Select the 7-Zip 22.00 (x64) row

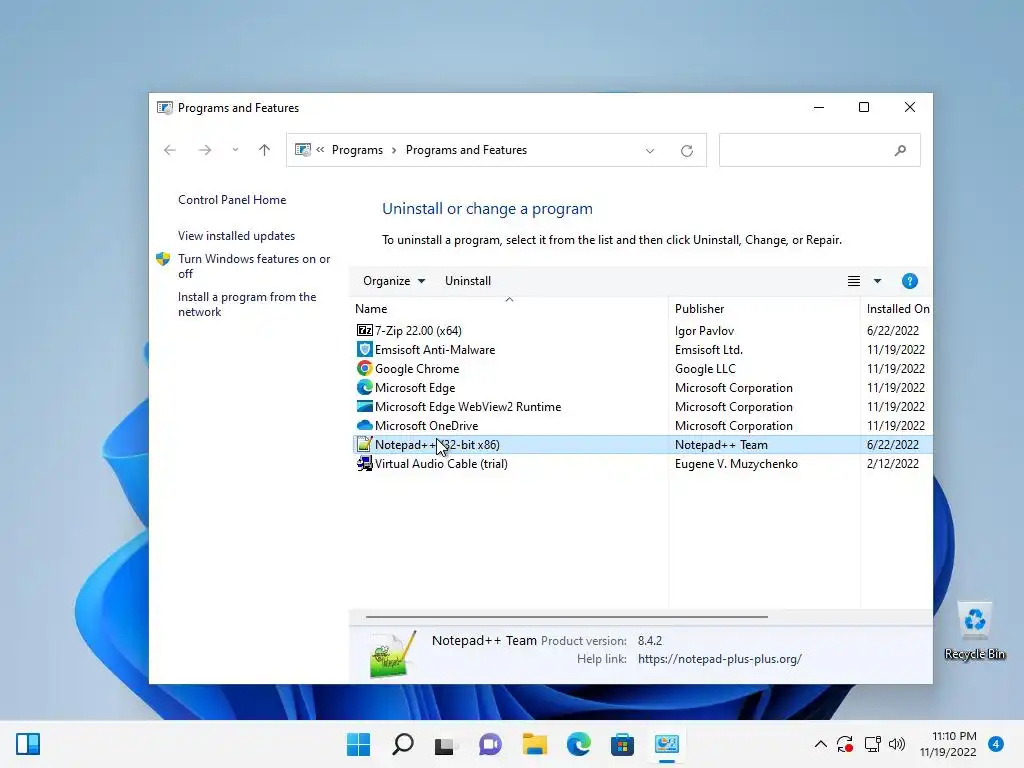(x=643, y=330)
